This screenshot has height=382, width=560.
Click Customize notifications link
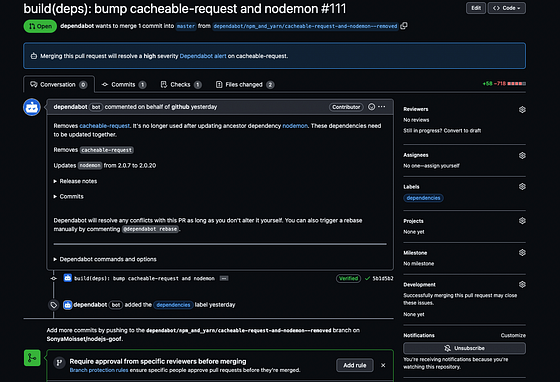513,335
